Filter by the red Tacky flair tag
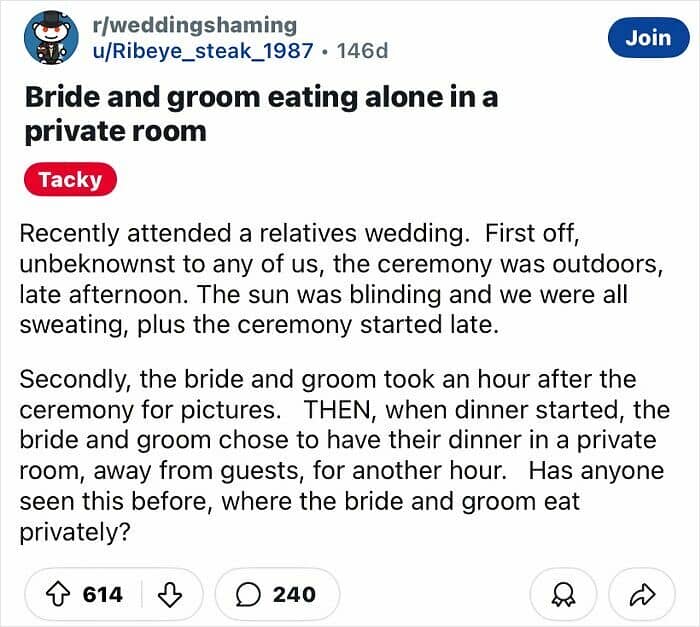Image resolution: width=700 pixels, height=627 pixels. click(x=70, y=180)
